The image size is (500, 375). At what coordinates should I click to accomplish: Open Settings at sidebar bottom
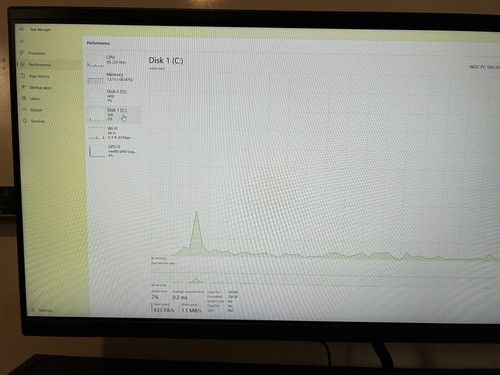[42, 310]
